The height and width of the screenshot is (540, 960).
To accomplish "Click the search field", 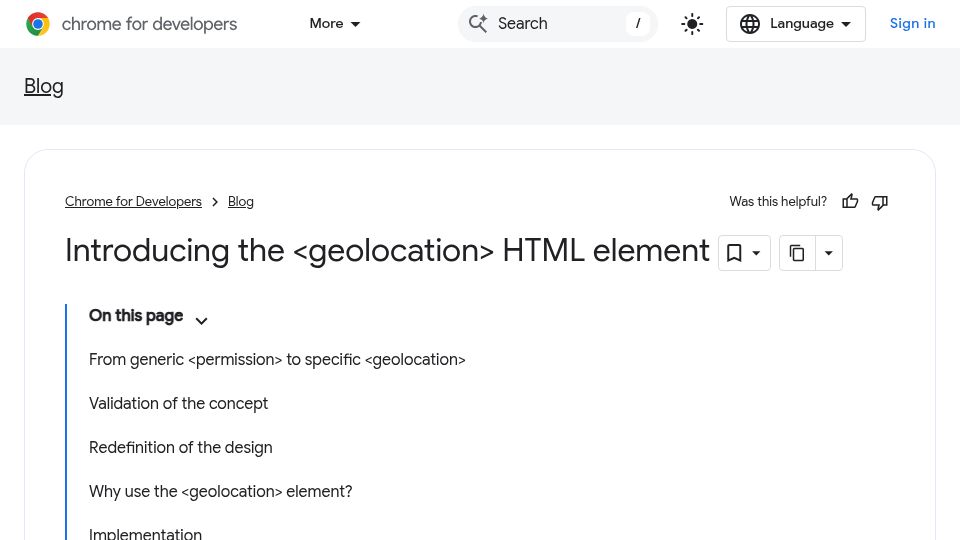I will tap(557, 24).
